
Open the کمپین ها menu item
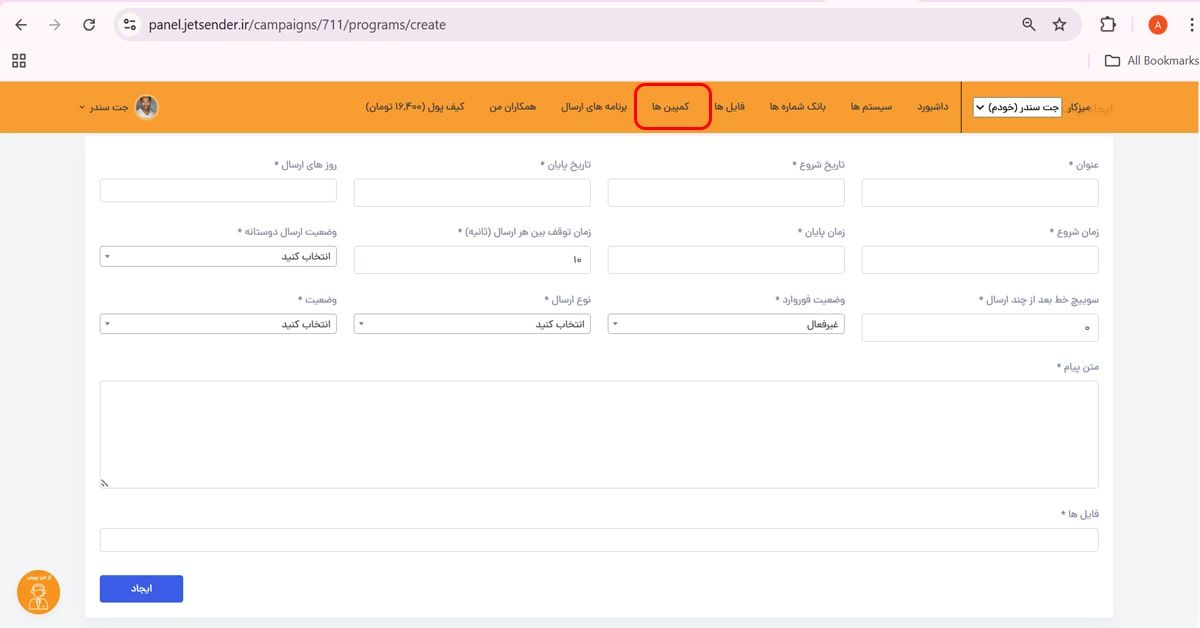coord(672,106)
